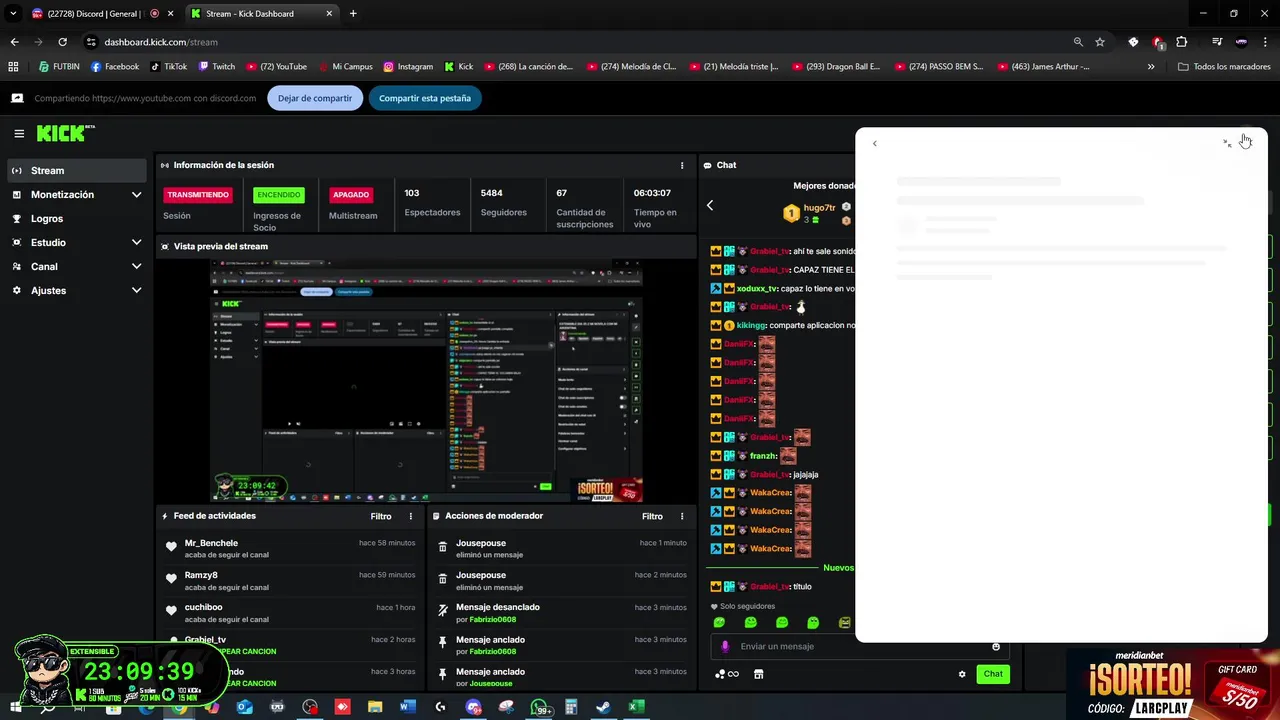
Task: Open Word from the taskbar
Action: point(407,707)
